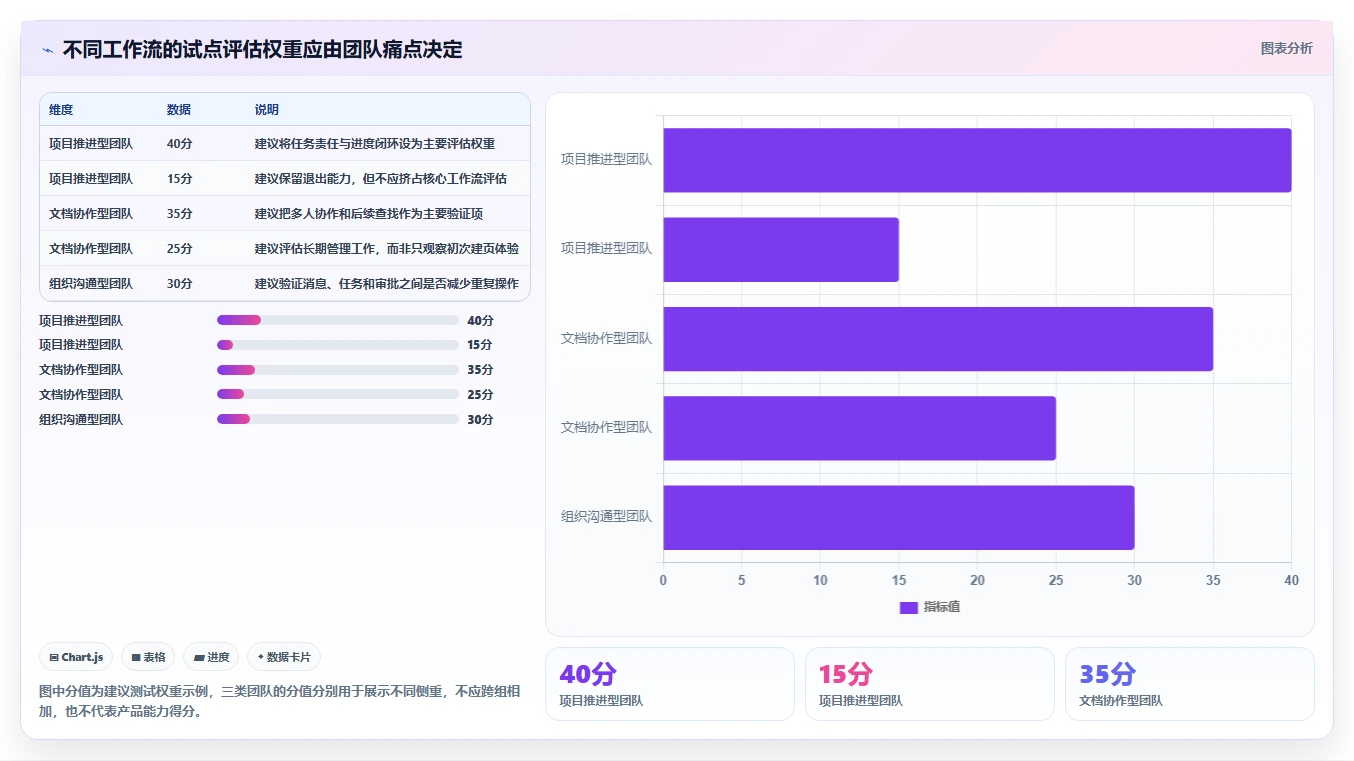Click the purple legend swatch for 指标值
The height and width of the screenshot is (761, 1354).
pyautogui.click(x=908, y=607)
